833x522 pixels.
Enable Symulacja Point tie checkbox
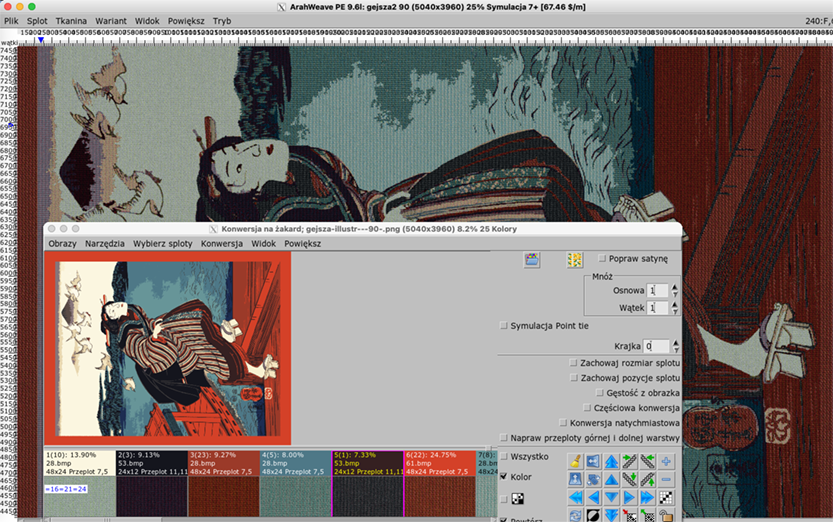[504, 326]
